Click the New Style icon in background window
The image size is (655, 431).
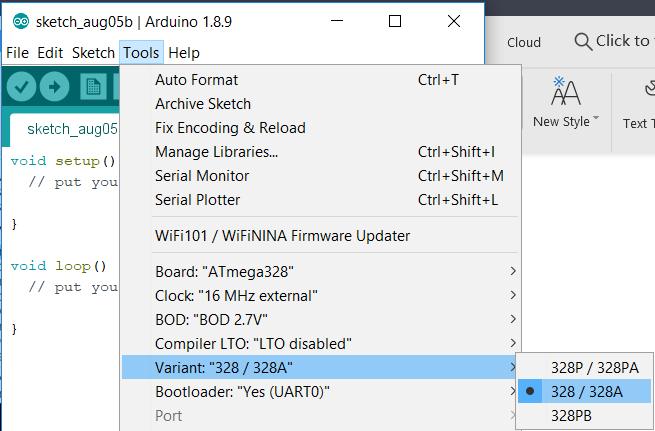pos(566,91)
